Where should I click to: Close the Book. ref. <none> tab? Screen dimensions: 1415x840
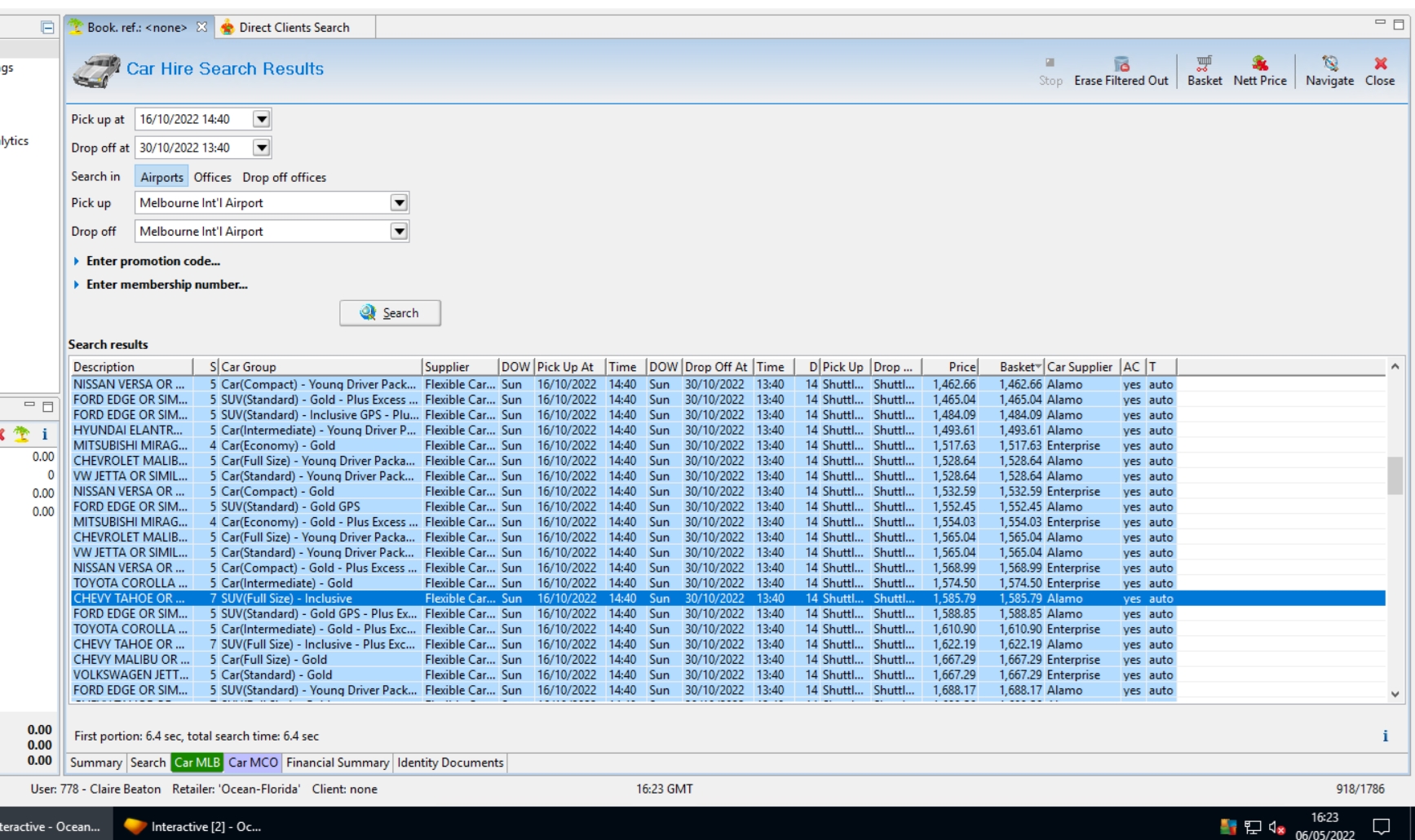tap(201, 27)
